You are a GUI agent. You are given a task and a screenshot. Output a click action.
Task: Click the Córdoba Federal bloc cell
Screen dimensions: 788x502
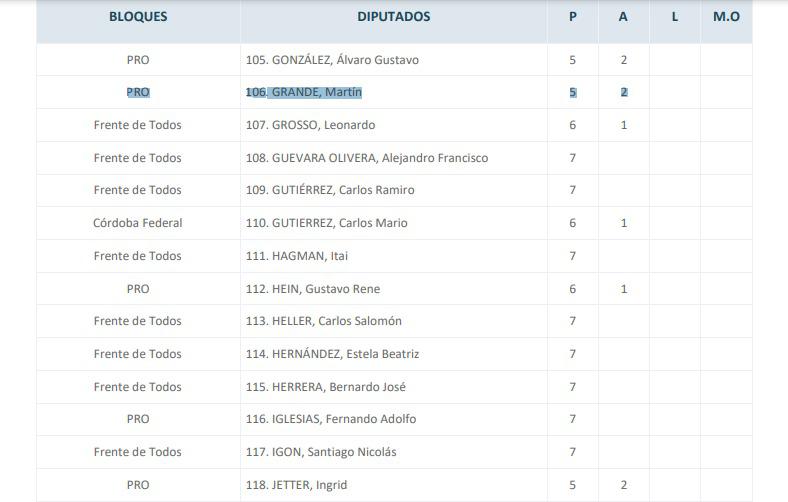[x=138, y=223]
